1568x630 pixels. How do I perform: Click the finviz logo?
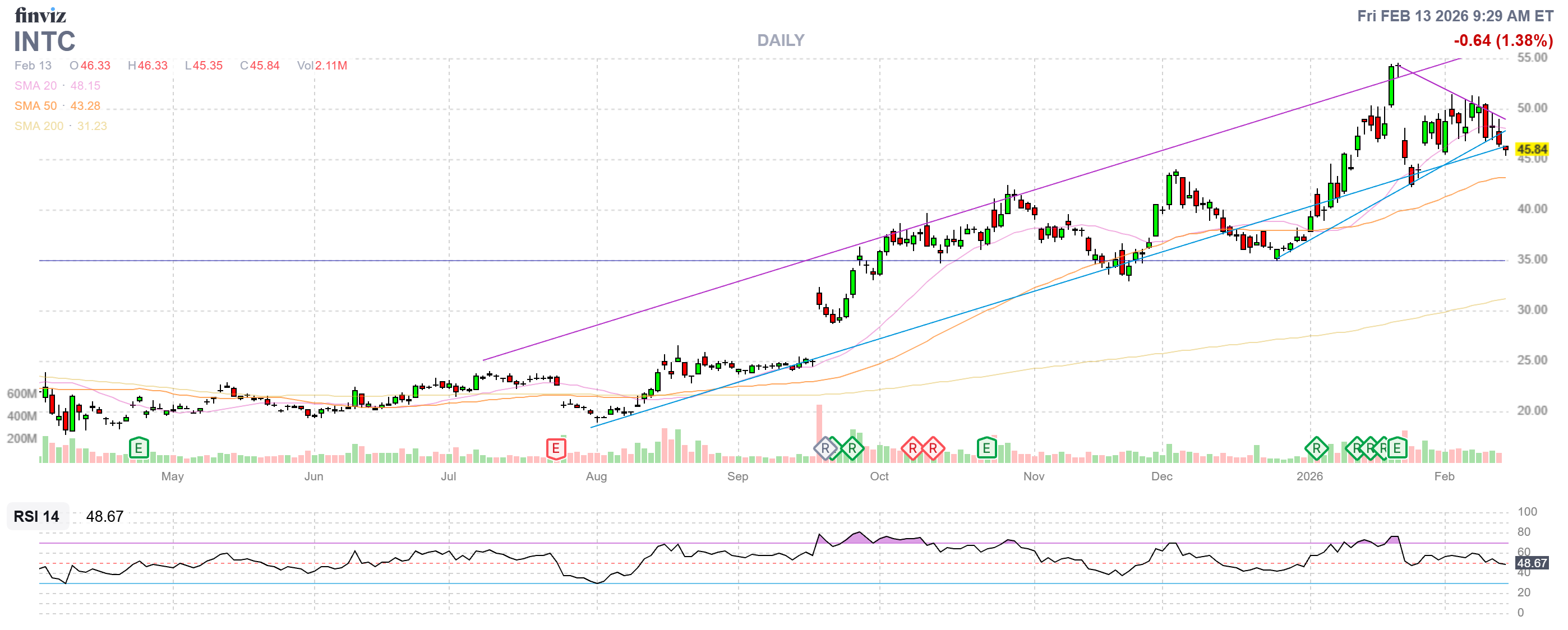point(40,15)
